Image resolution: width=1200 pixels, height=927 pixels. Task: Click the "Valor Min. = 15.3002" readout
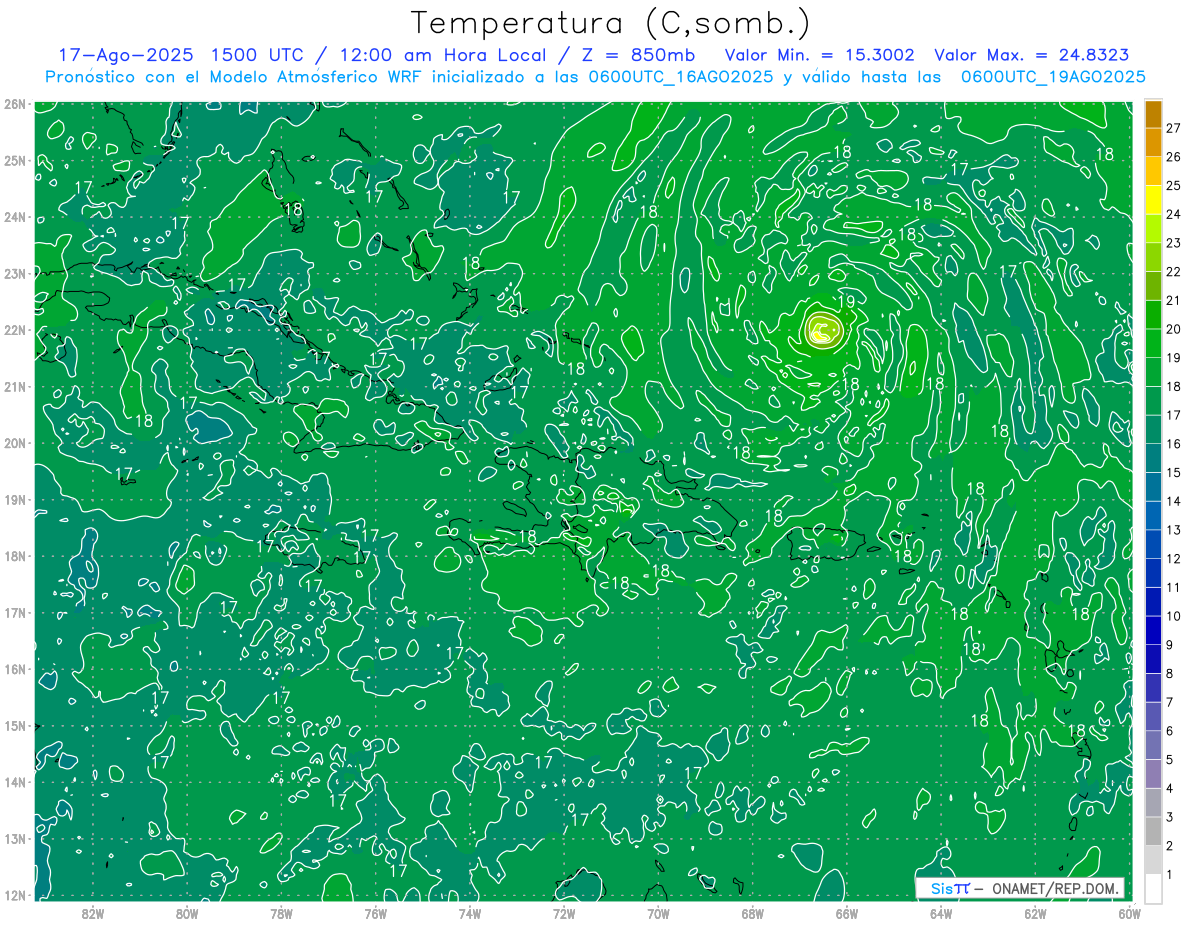819,55
